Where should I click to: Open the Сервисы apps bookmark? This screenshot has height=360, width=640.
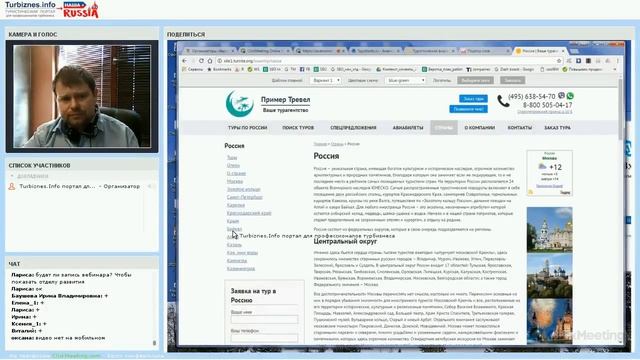point(192,69)
